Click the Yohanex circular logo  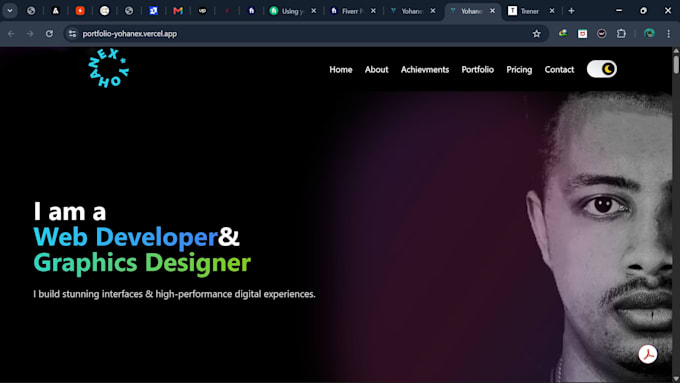(109, 68)
